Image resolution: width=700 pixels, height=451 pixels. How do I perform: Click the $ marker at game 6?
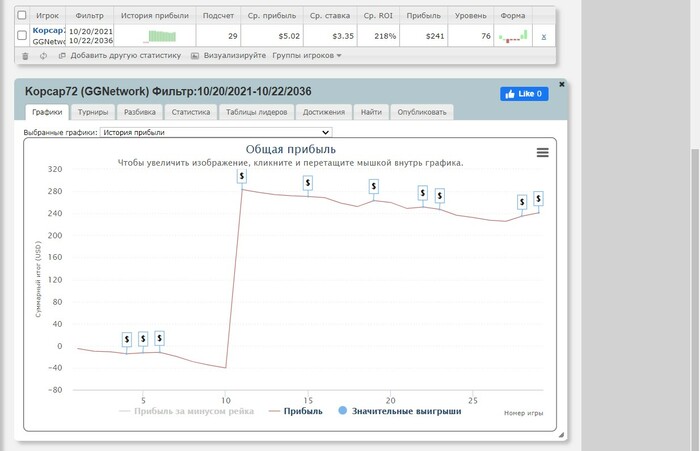[x=159, y=338]
